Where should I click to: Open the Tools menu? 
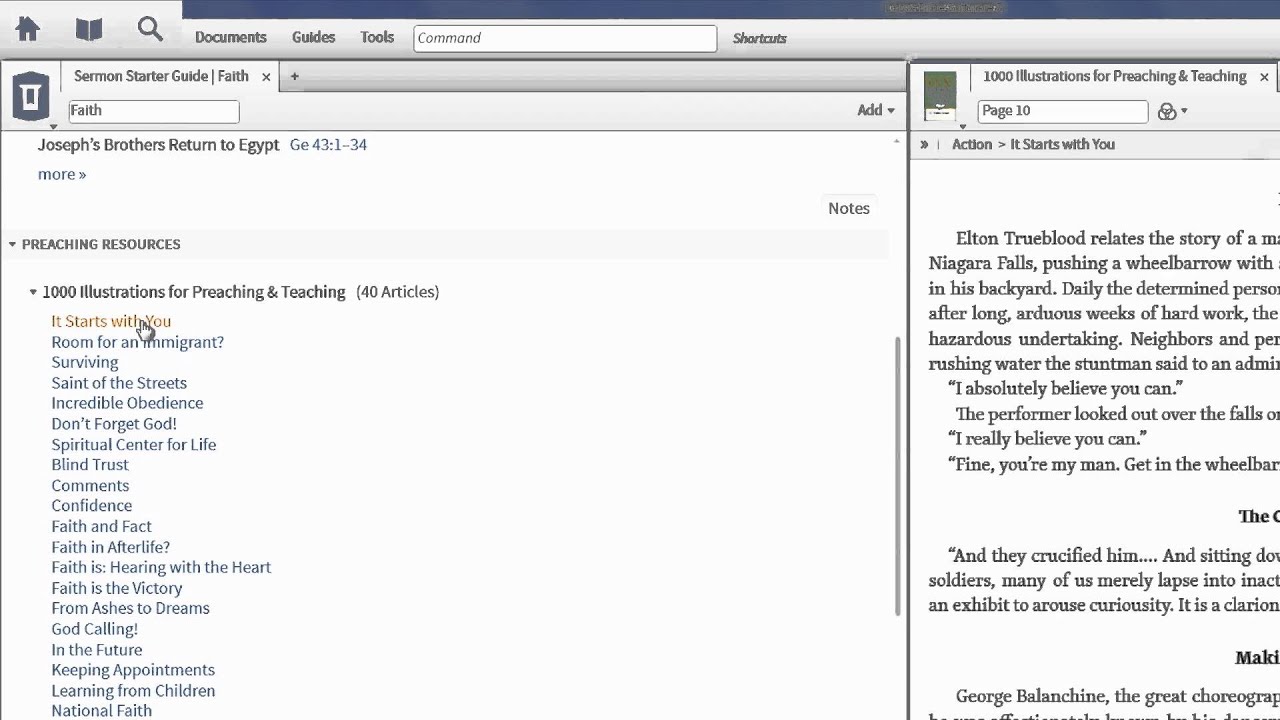(x=377, y=37)
